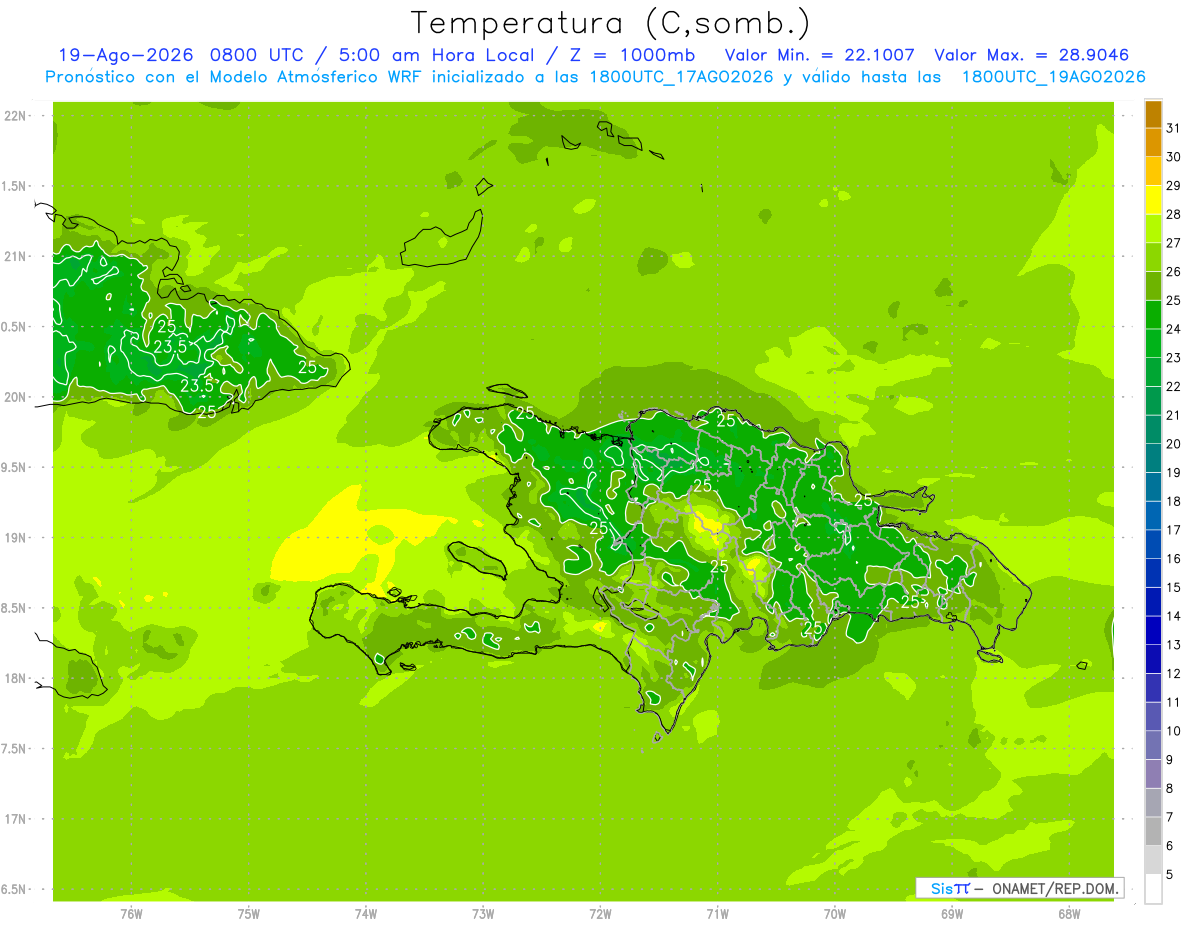Click the legend value 26

[1174, 271]
